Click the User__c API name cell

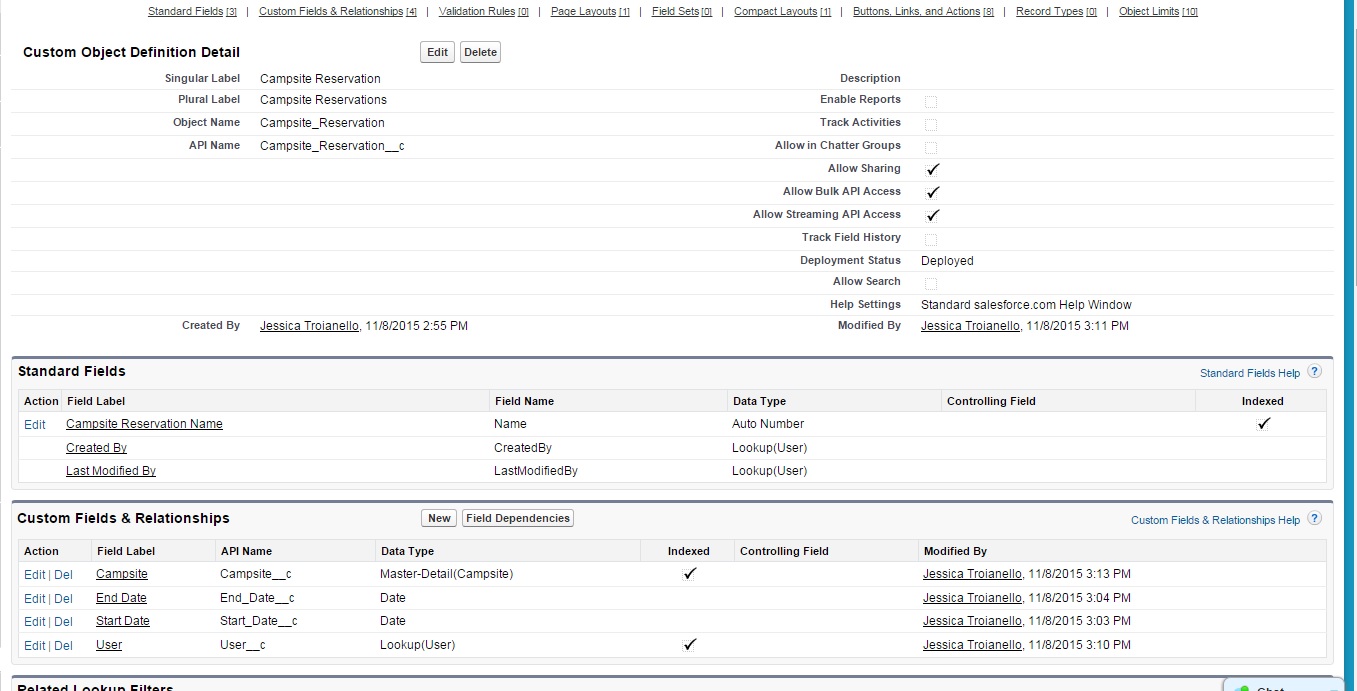coord(243,645)
